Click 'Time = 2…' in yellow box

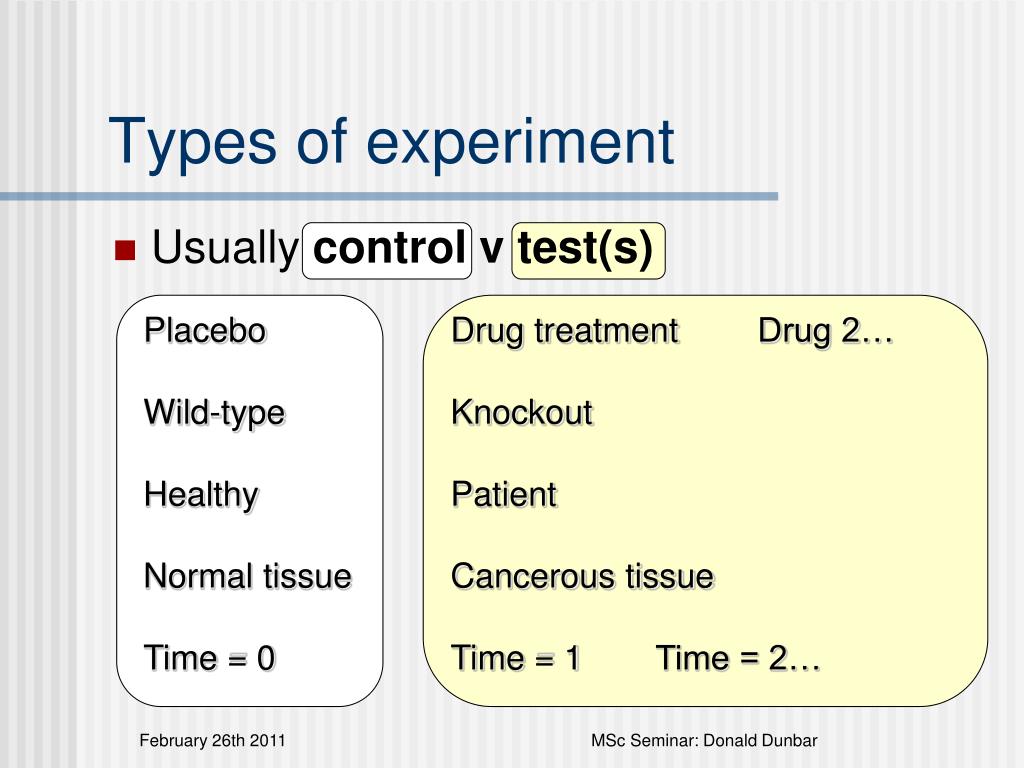[738, 658]
